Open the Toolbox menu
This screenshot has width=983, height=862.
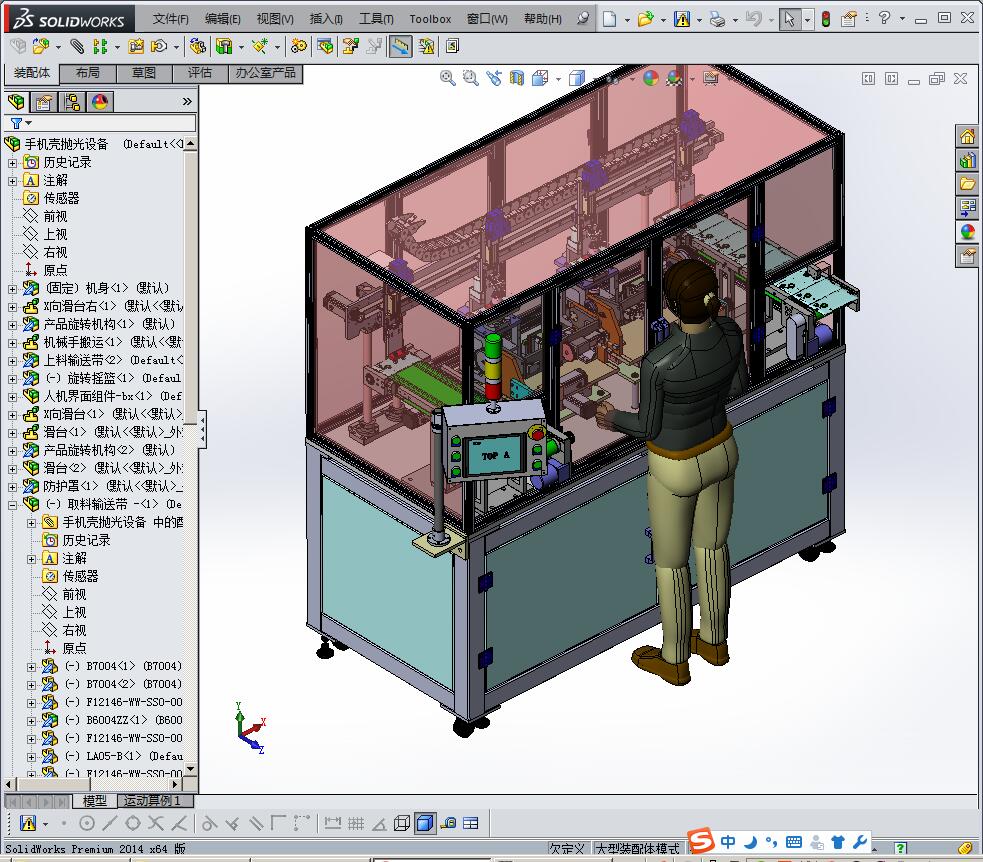click(430, 19)
